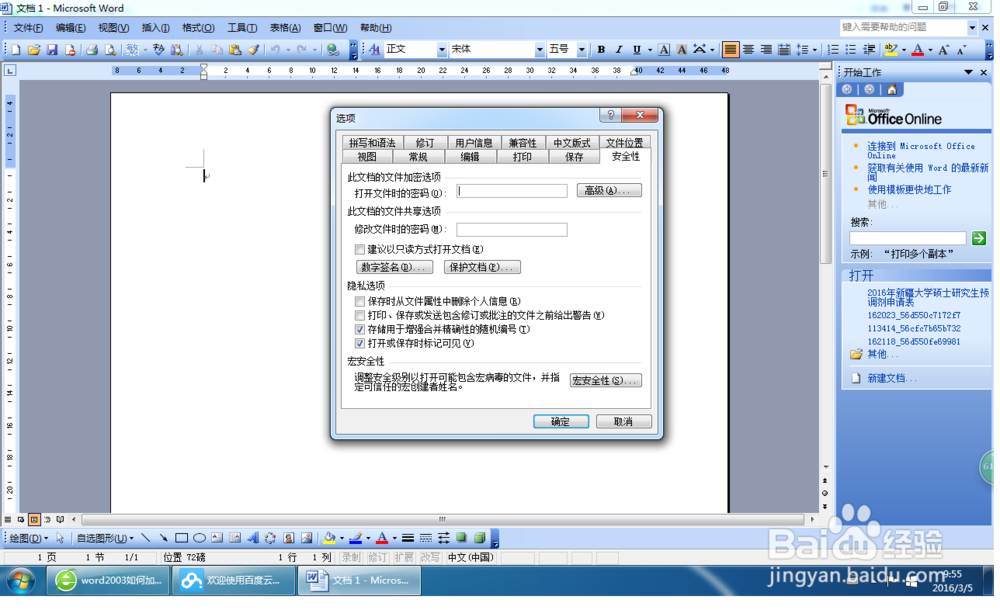Apply Italic formatting from the toolbar

click(x=617, y=49)
